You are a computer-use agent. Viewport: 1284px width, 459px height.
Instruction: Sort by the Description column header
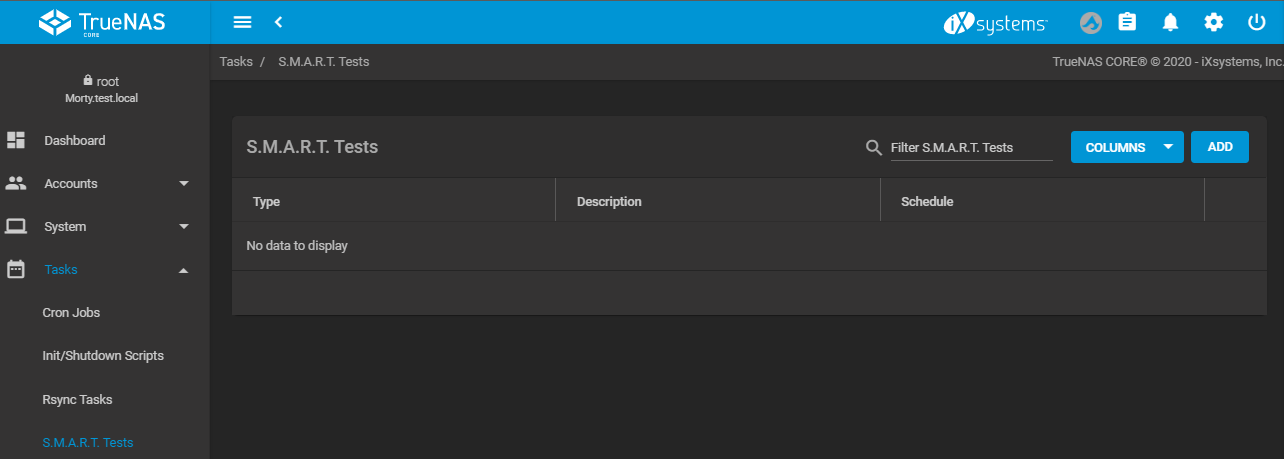click(609, 201)
